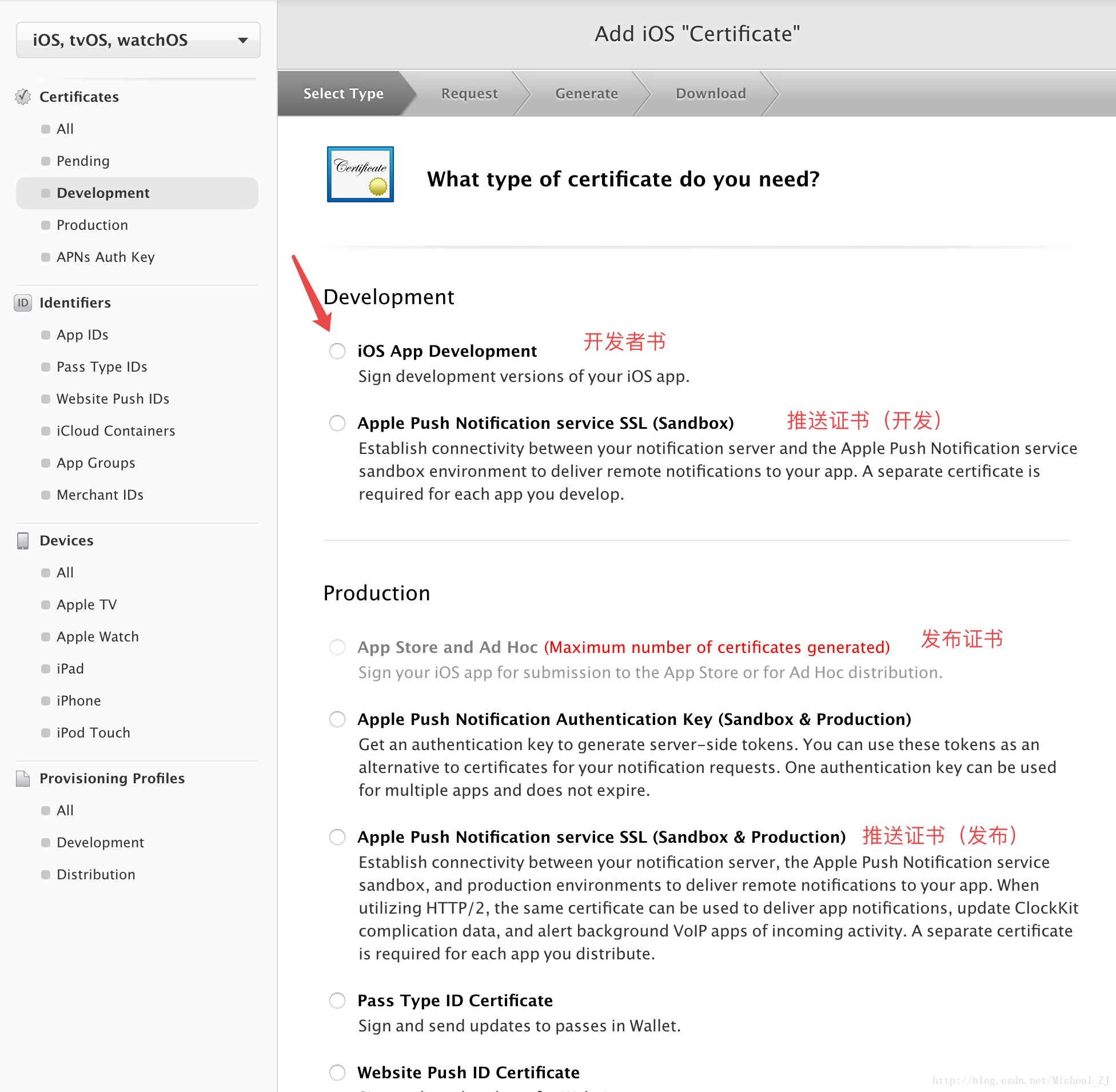Viewport: 1116px width, 1092px height.
Task: Open Pending certificates list
Action: click(x=82, y=161)
